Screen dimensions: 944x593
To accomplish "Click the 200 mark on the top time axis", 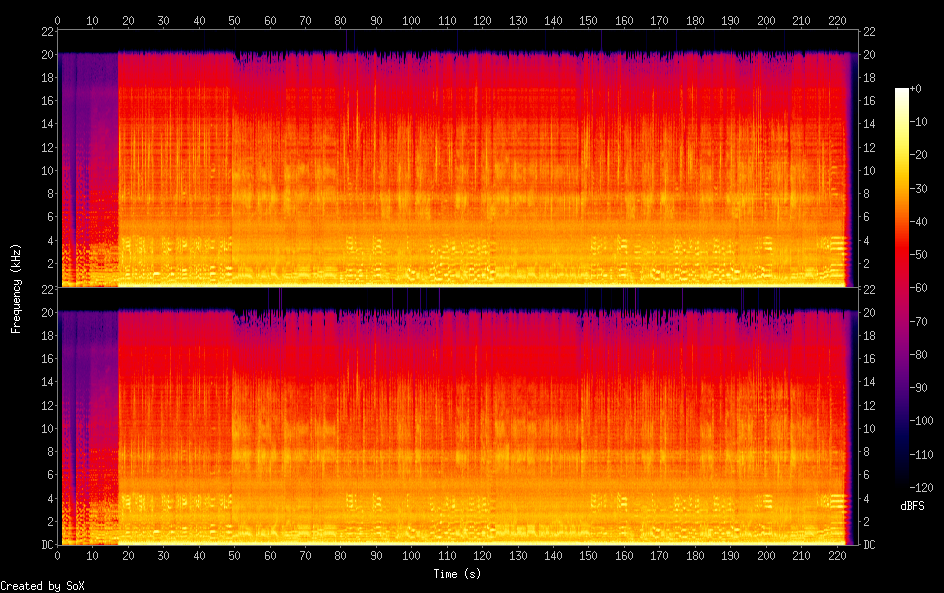I will (x=766, y=20).
